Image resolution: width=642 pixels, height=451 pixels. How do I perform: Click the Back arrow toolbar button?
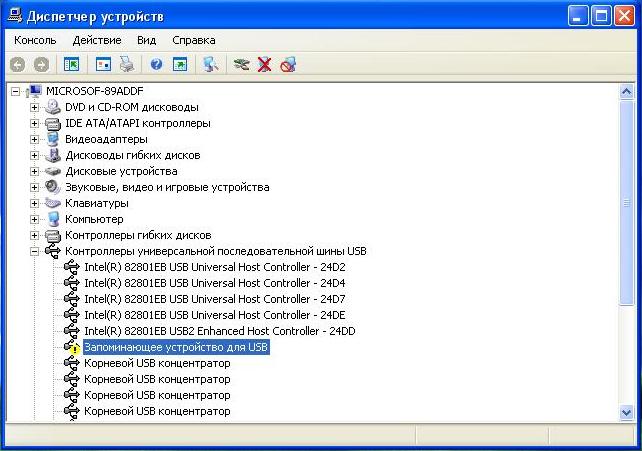pos(18,65)
